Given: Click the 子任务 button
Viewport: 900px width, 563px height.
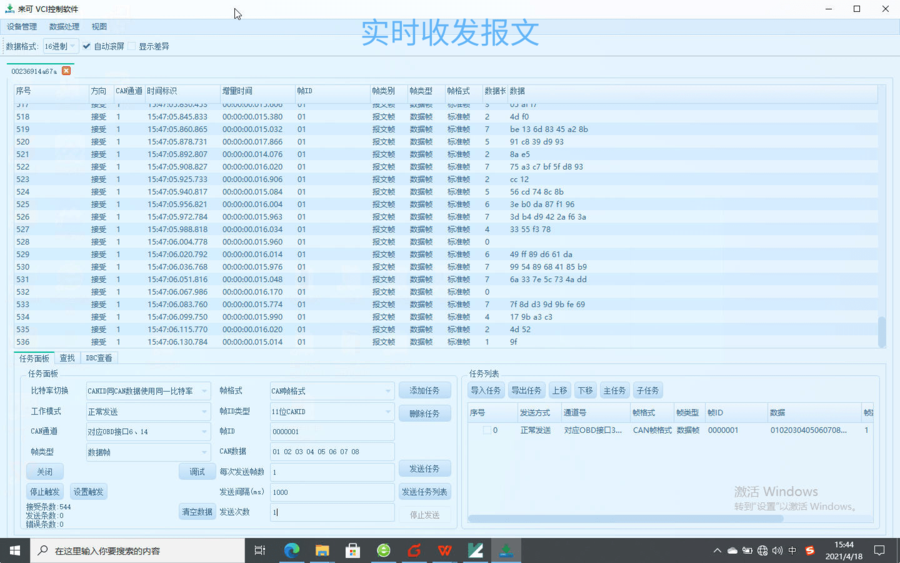Looking at the screenshot, I should pyautogui.click(x=647, y=390).
